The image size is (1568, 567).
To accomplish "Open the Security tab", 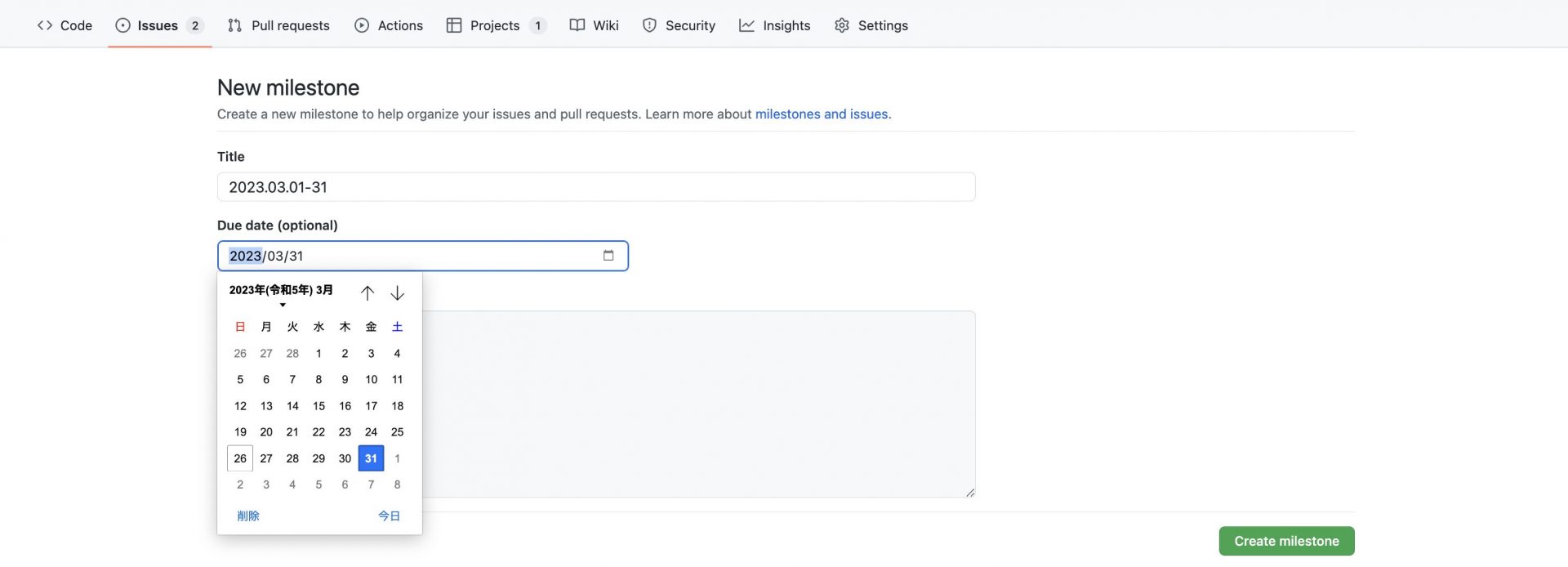I will click(x=679, y=25).
